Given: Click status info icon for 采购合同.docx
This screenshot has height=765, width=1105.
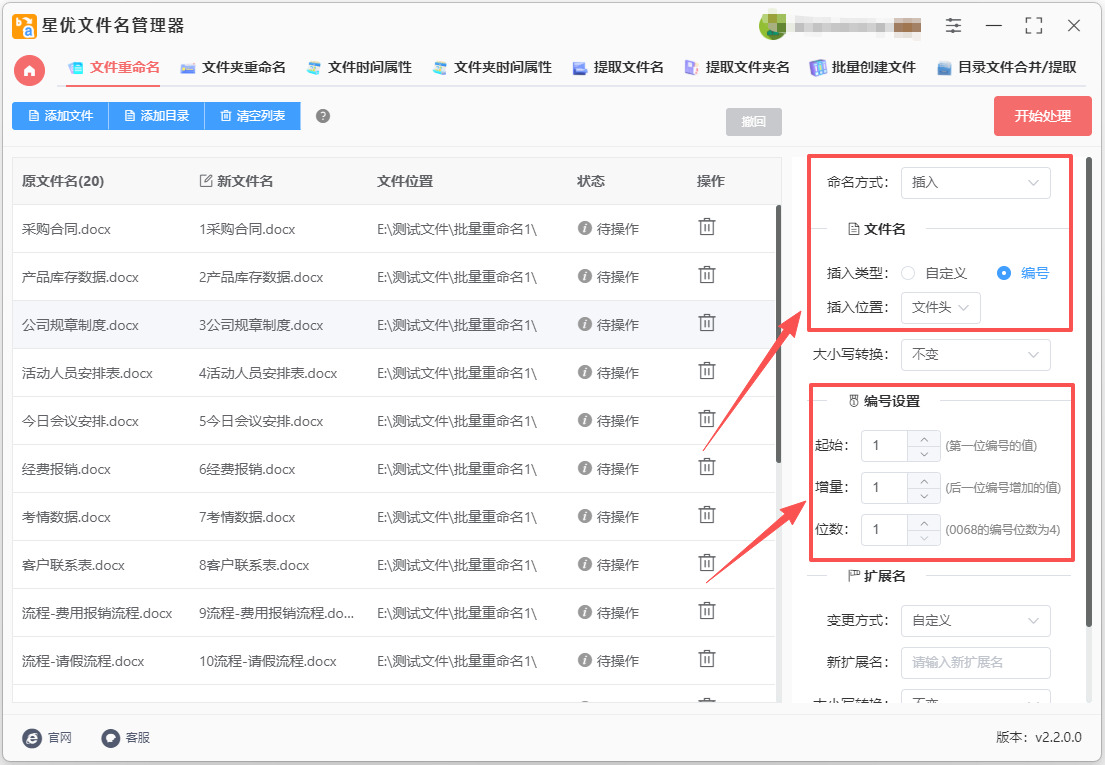Looking at the screenshot, I should point(584,228).
